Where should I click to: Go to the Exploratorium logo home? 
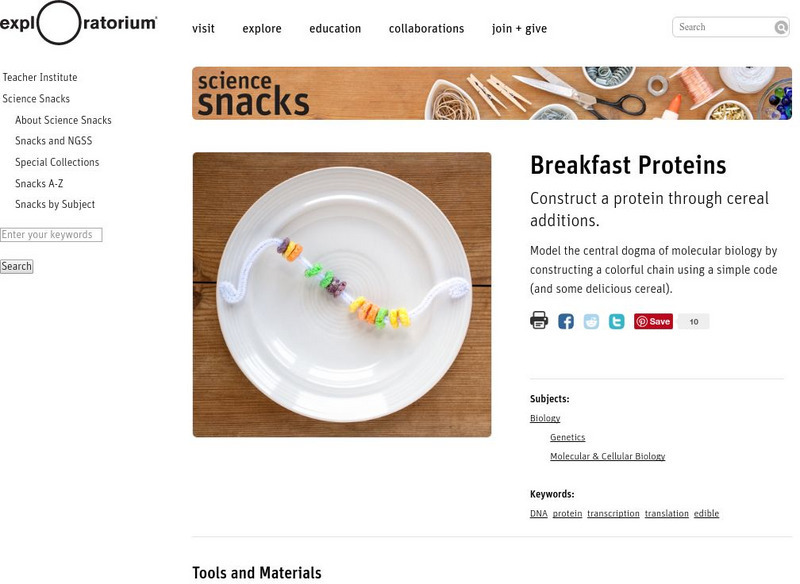[x=78, y=24]
